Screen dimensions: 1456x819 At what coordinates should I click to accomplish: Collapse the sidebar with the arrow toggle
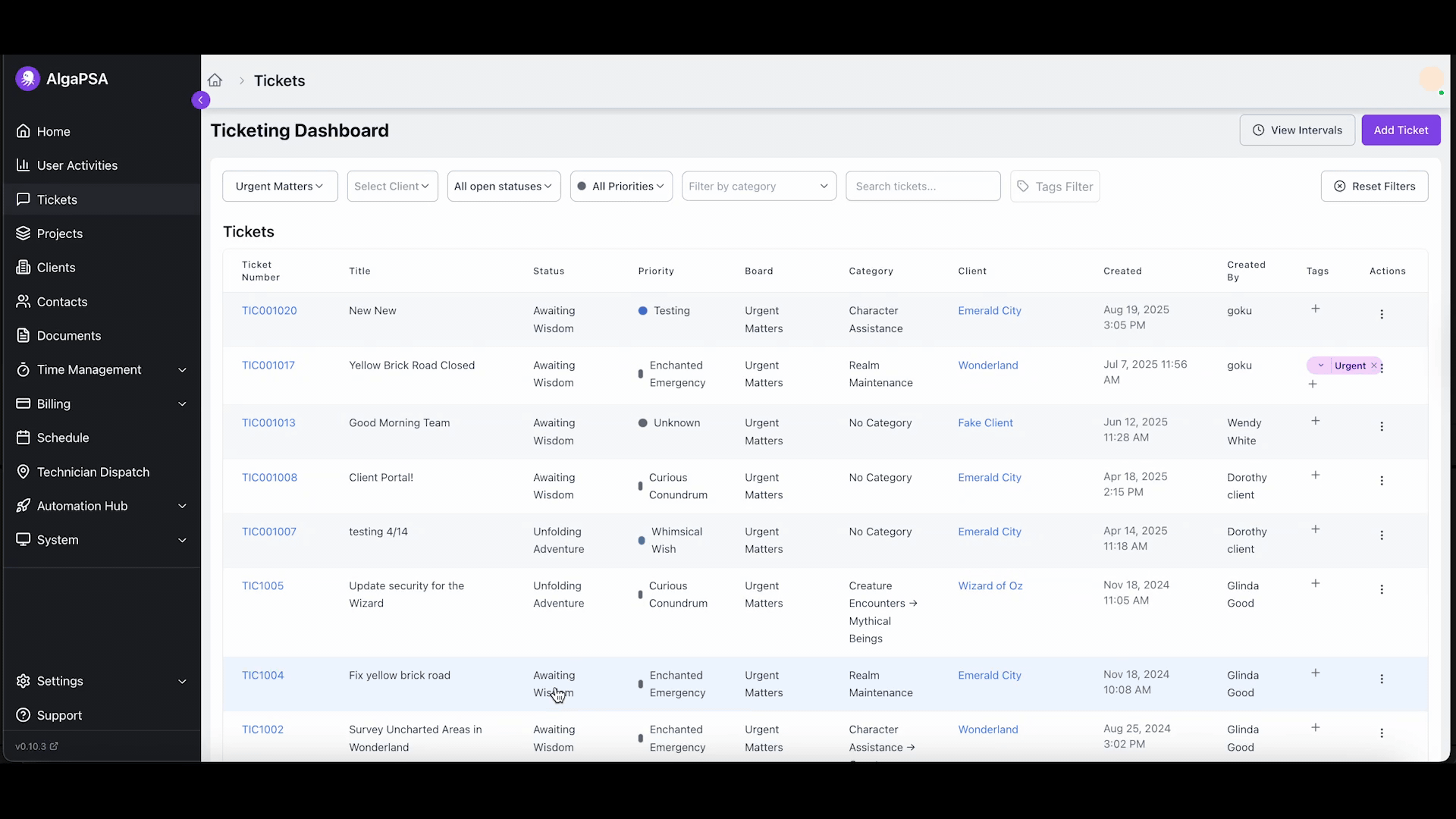click(200, 99)
